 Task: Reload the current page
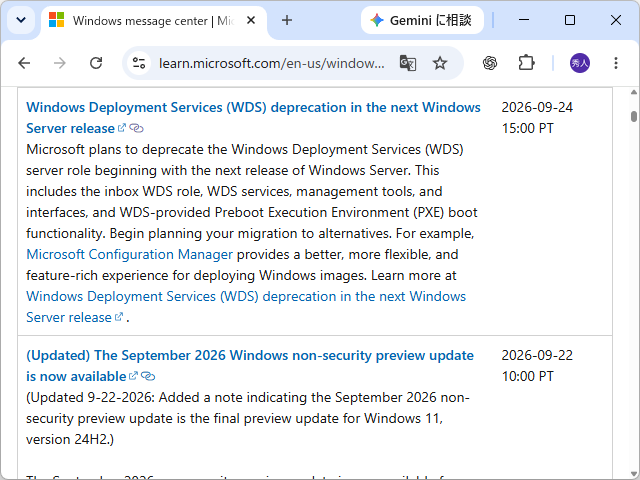pos(96,63)
